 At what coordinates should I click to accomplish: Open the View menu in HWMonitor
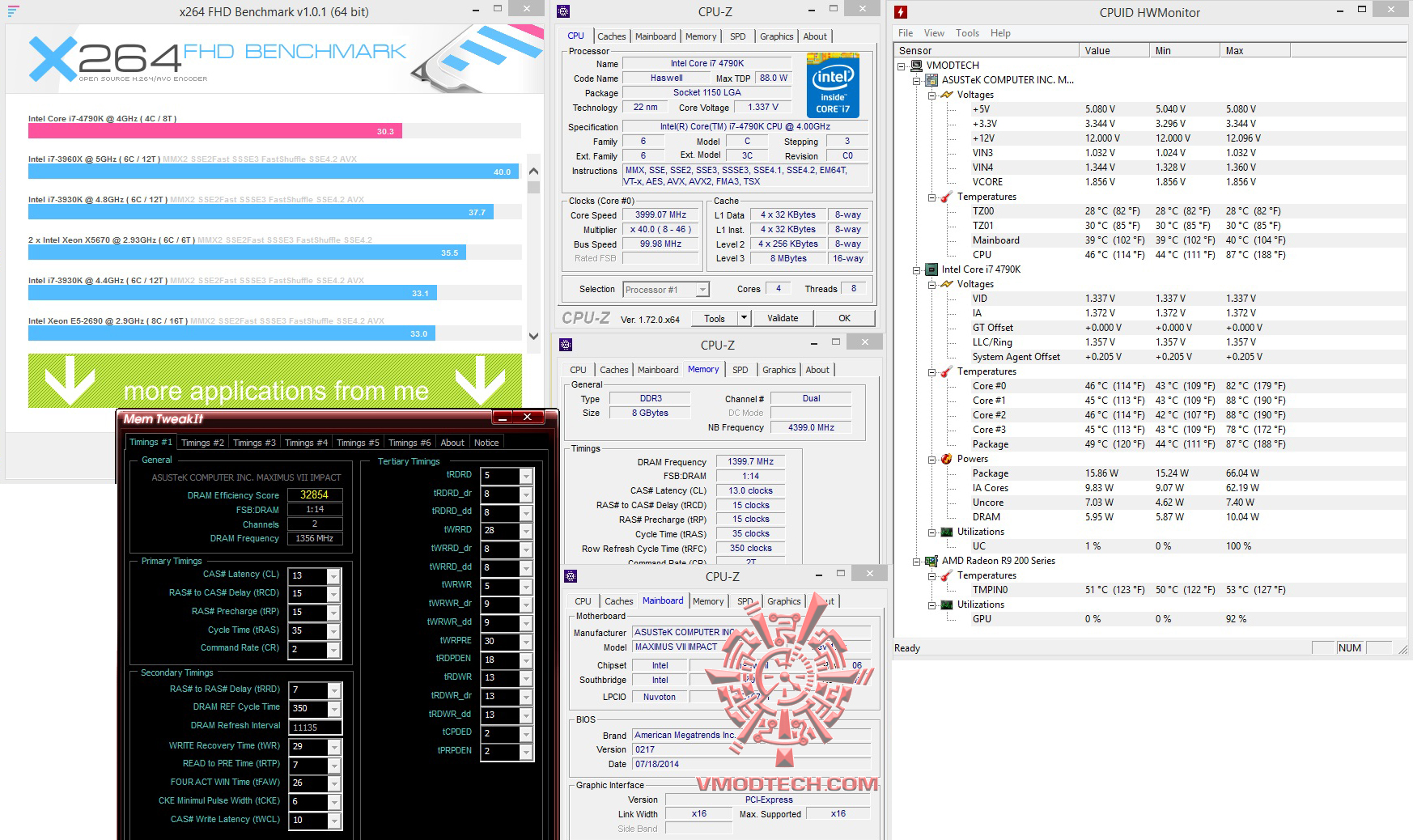(x=934, y=33)
